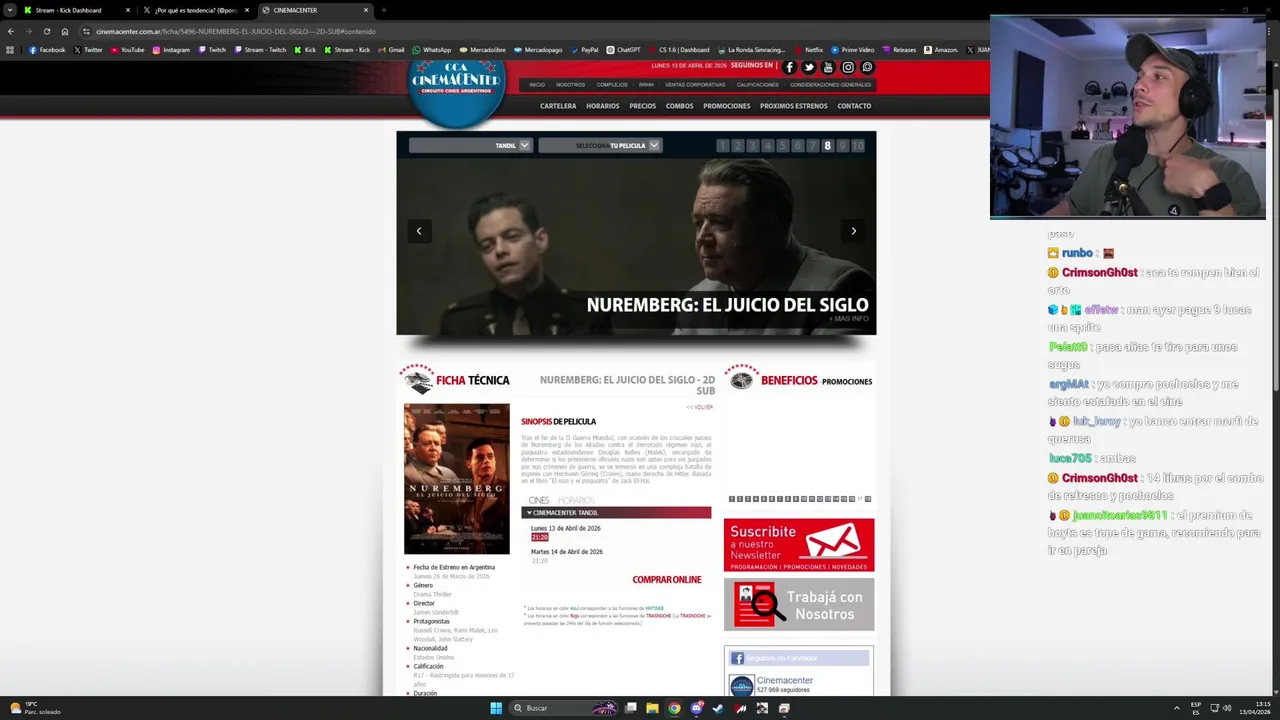The image size is (1280, 720).
Task: Open the Facebook bookmark
Action: (47, 50)
